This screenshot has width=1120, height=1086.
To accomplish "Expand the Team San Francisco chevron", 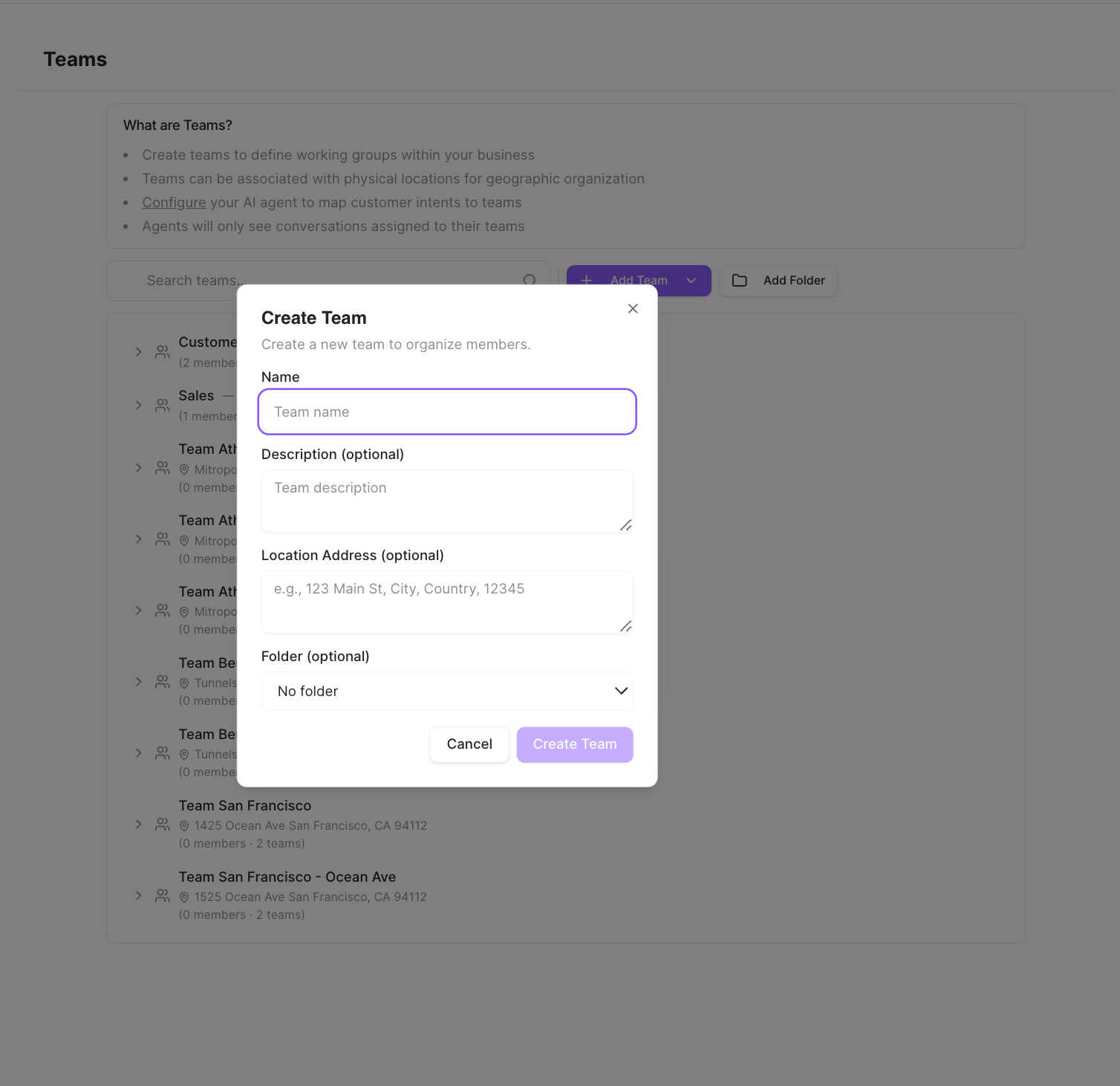I will tap(138, 825).
